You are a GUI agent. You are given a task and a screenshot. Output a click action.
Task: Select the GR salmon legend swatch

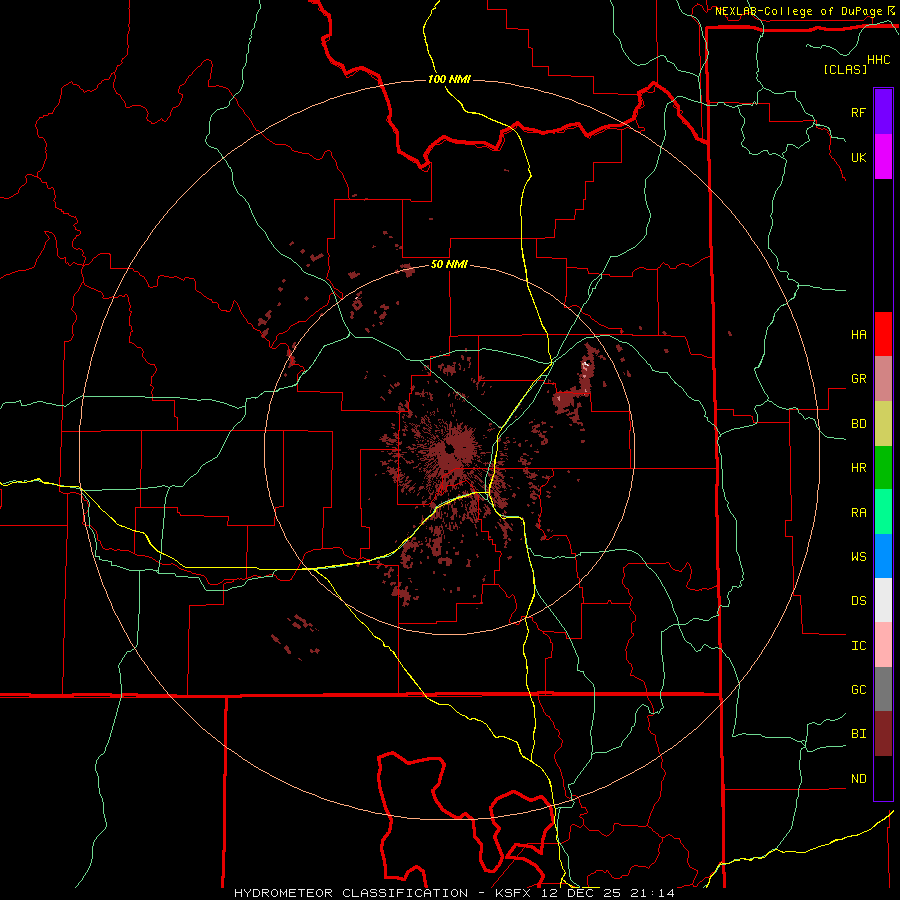coord(883,379)
